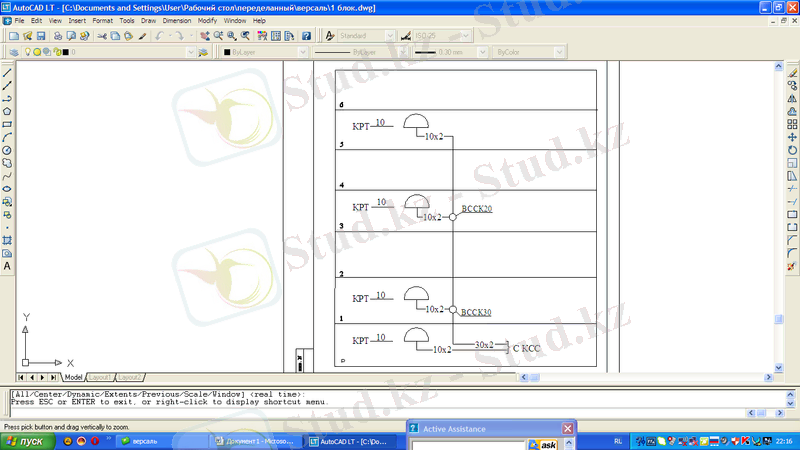Image resolution: width=800 pixels, height=450 pixels.
Task: Click the Zoom Realtime magnifier icon
Action: click(x=219, y=36)
